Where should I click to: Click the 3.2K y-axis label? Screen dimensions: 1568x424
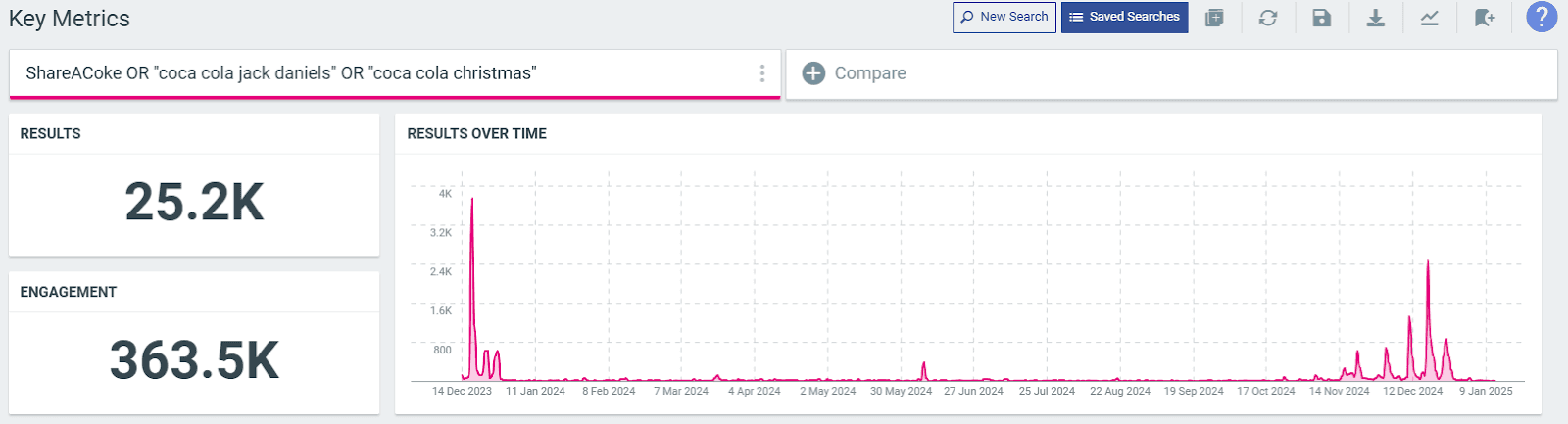click(x=441, y=233)
